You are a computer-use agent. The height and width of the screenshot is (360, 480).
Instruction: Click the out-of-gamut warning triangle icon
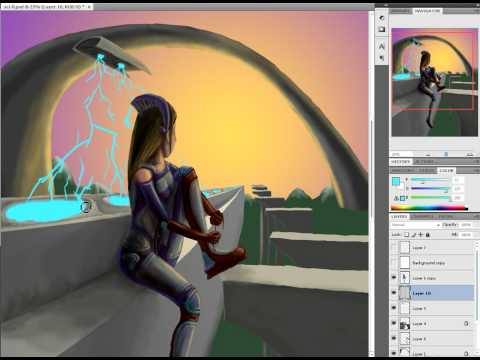pos(396,198)
